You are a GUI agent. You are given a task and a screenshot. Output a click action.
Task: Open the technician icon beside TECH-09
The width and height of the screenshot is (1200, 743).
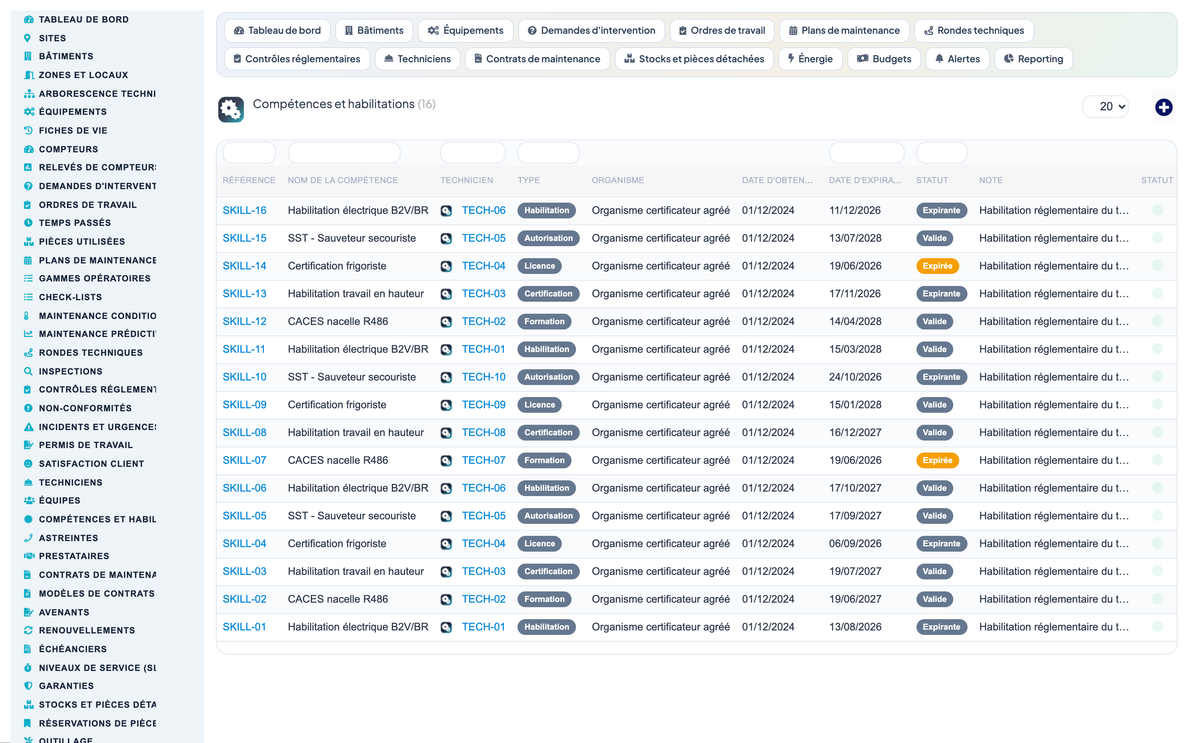click(x=446, y=405)
